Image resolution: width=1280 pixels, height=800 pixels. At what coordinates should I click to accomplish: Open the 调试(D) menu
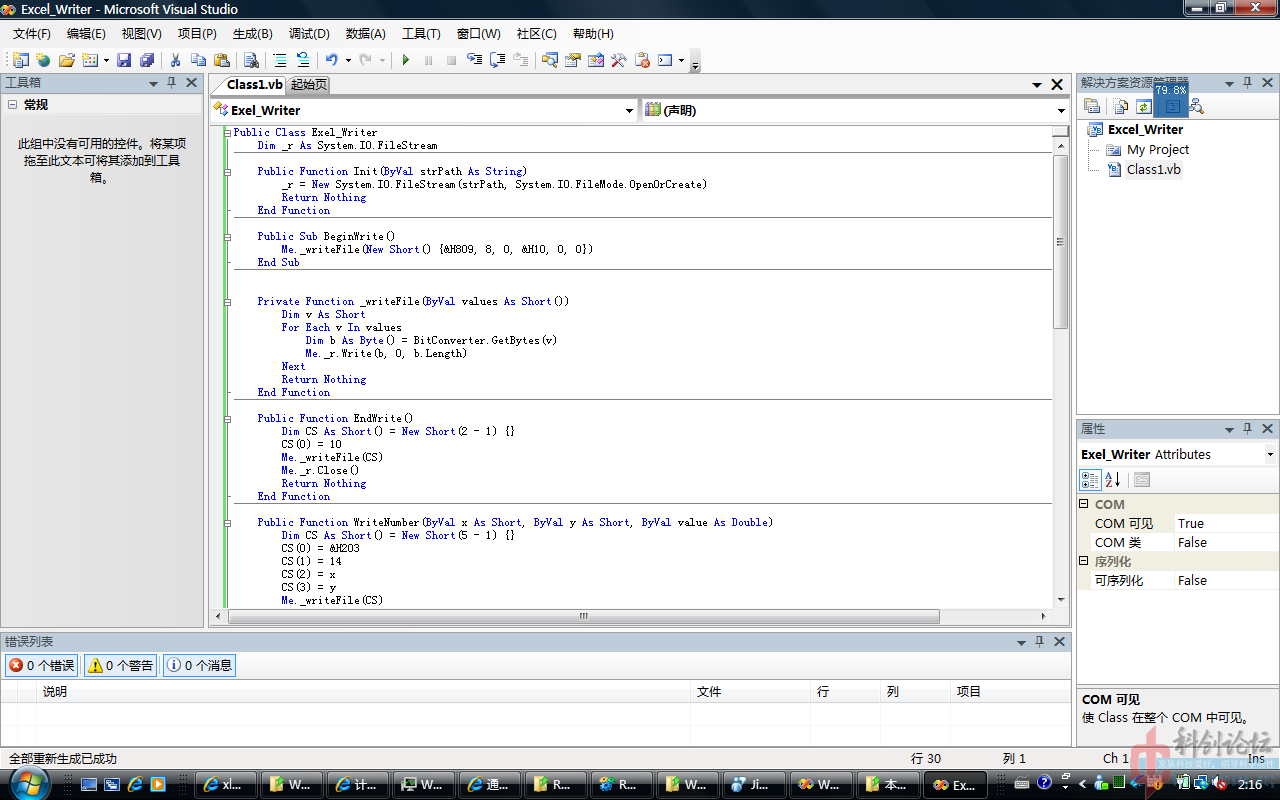click(x=309, y=33)
